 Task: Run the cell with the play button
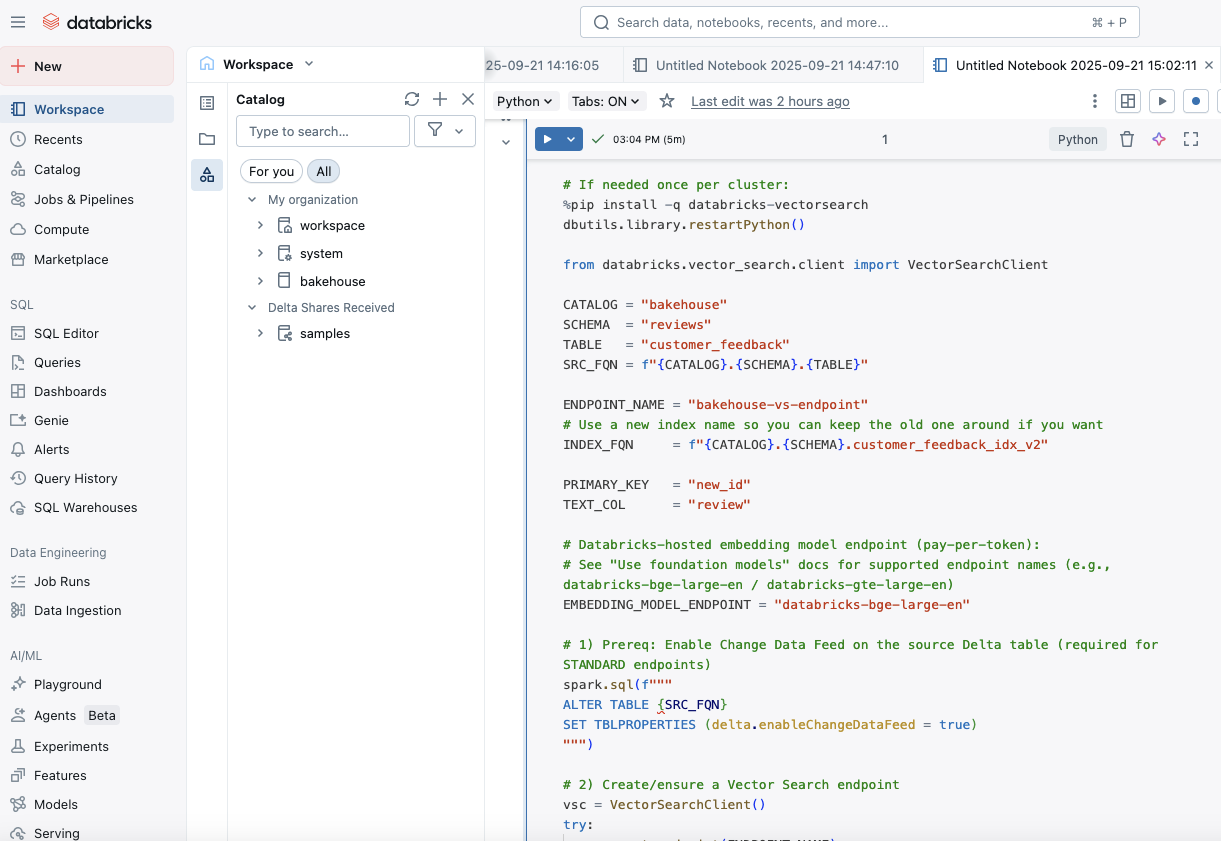548,140
